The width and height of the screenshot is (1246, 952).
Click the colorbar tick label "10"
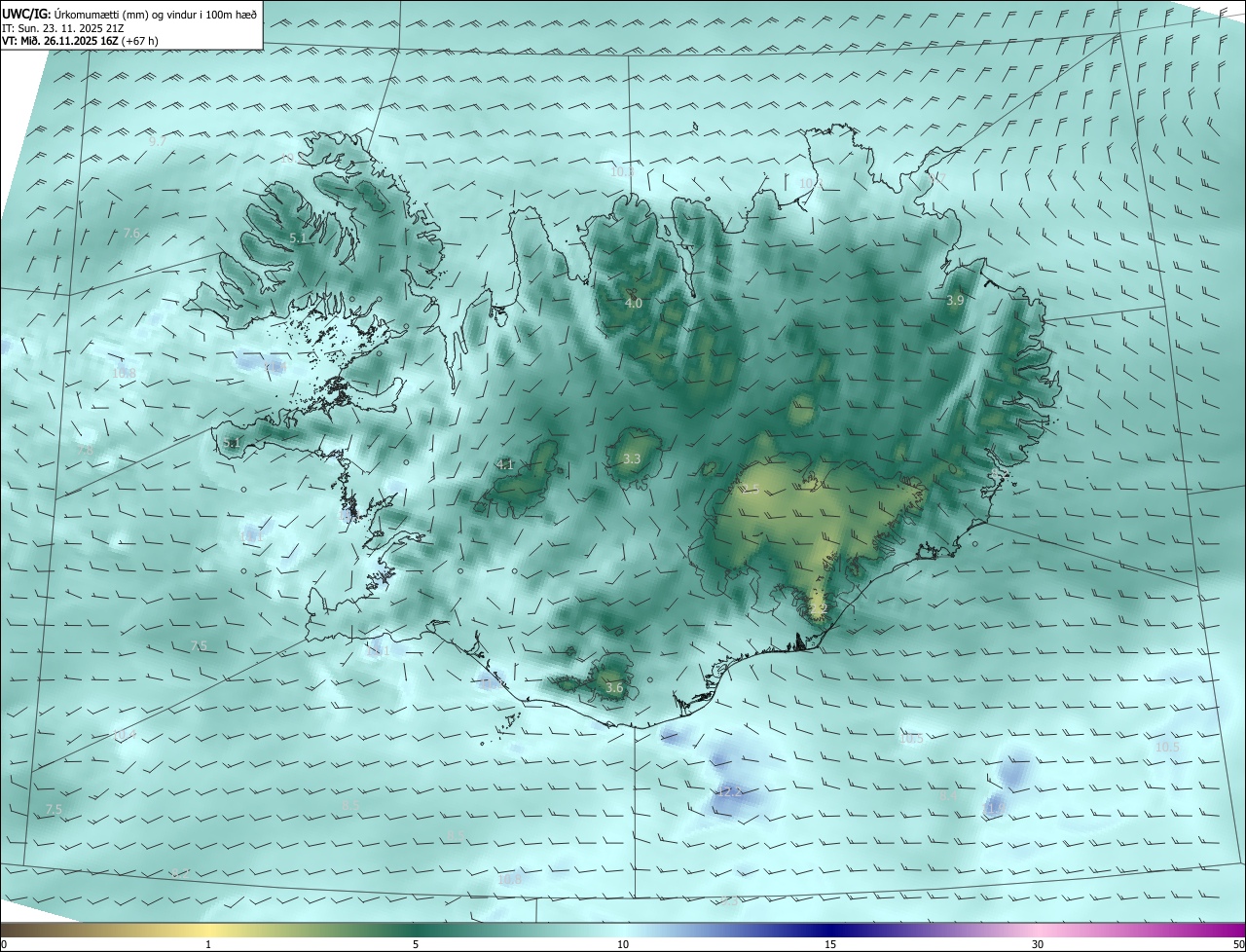point(623,944)
